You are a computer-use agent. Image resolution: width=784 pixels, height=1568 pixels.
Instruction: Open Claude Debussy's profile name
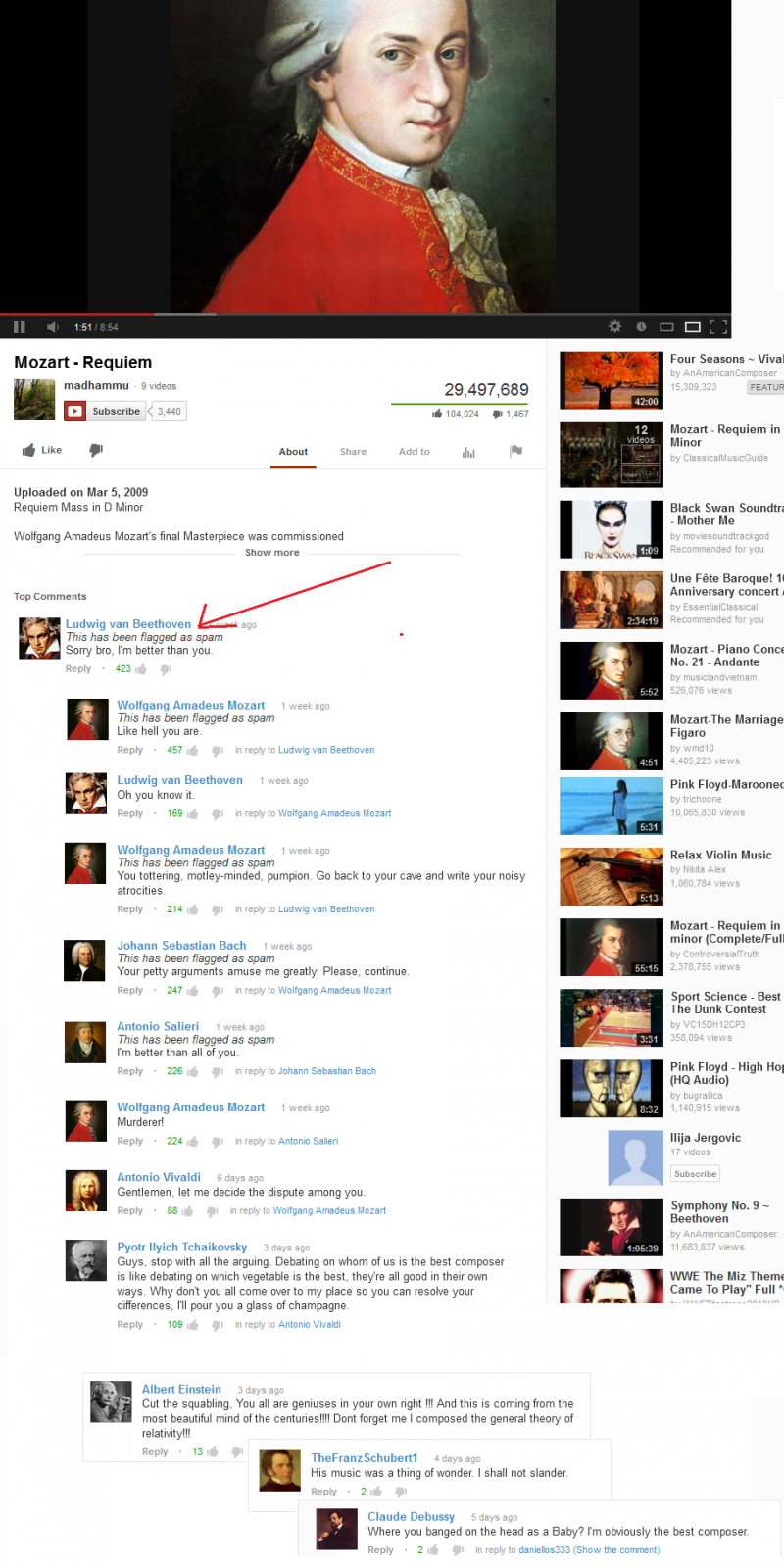tap(411, 1517)
